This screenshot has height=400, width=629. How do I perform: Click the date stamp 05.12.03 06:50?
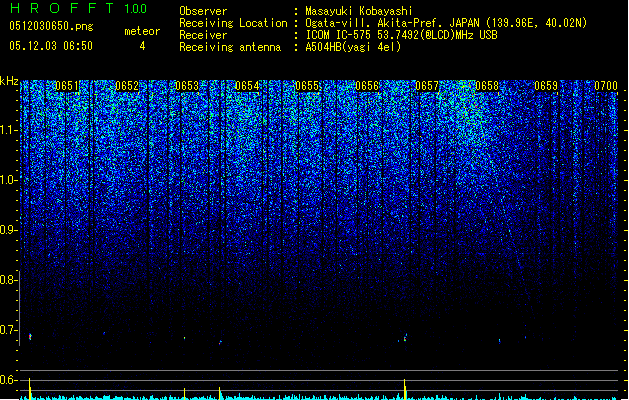(x=51, y=46)
